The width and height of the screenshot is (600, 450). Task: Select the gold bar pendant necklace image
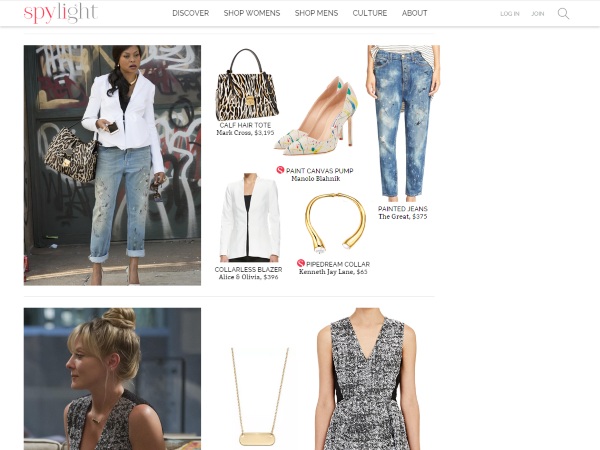pyautogui.click(x=259, y=397)
